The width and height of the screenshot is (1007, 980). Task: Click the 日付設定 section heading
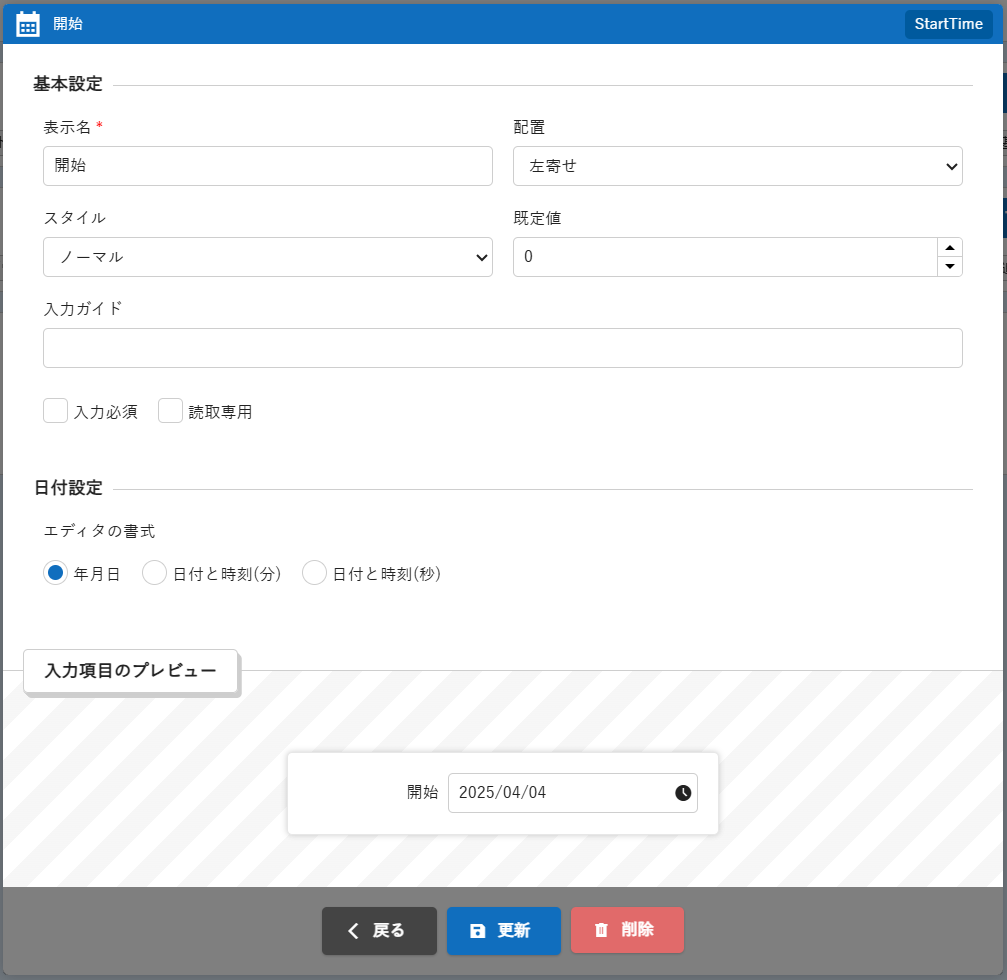point(68,488)
